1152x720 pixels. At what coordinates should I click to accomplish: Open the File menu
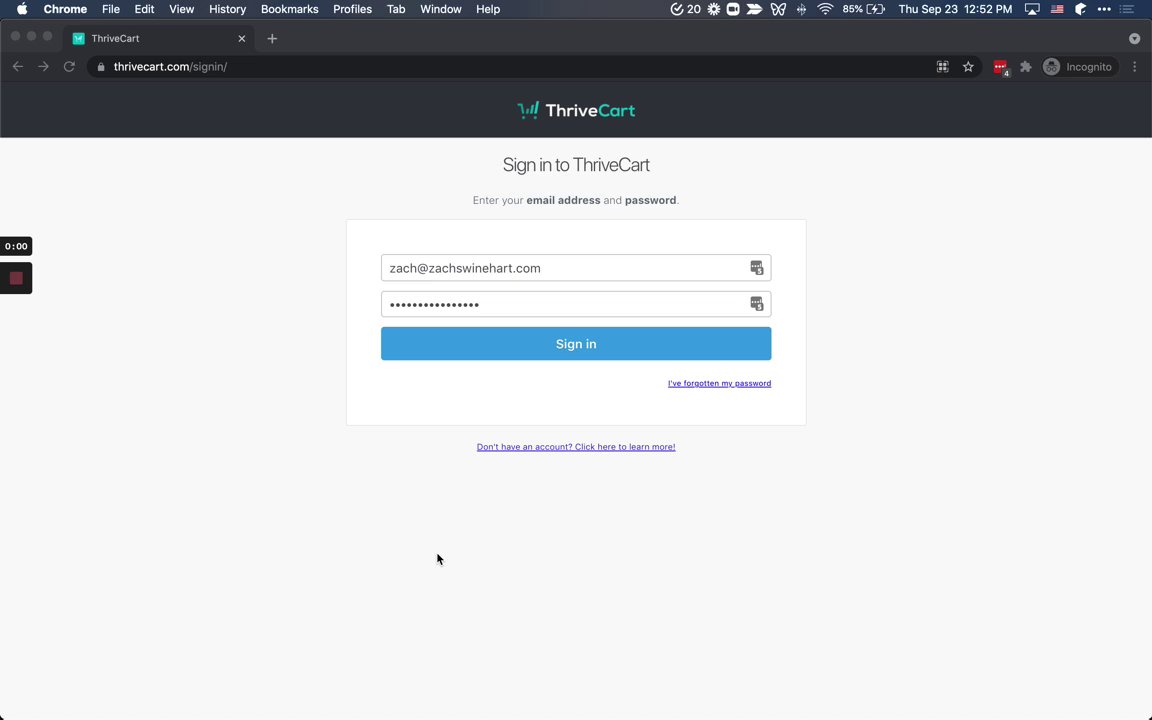(111, 9)
